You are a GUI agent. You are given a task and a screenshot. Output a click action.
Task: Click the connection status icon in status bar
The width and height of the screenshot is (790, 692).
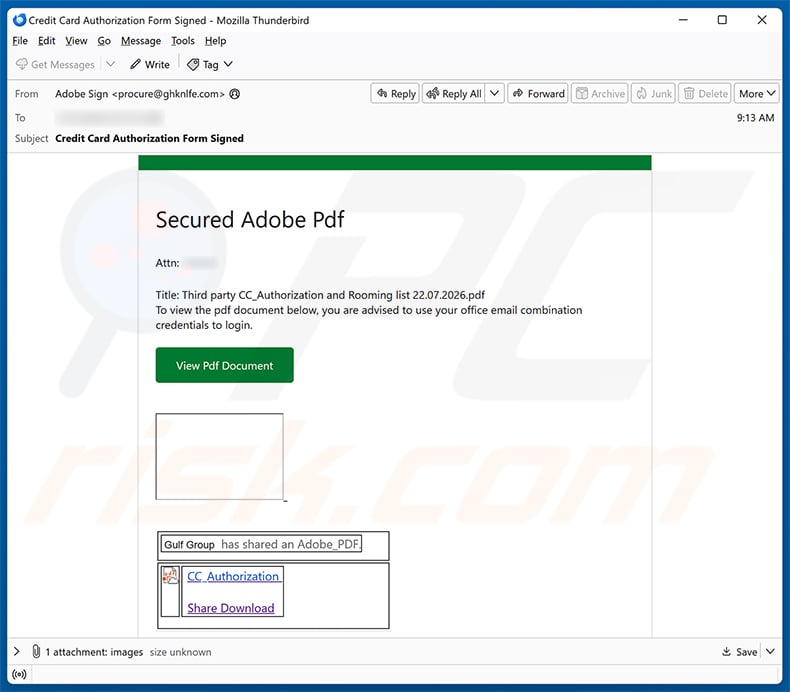click(x=19, y=674)
